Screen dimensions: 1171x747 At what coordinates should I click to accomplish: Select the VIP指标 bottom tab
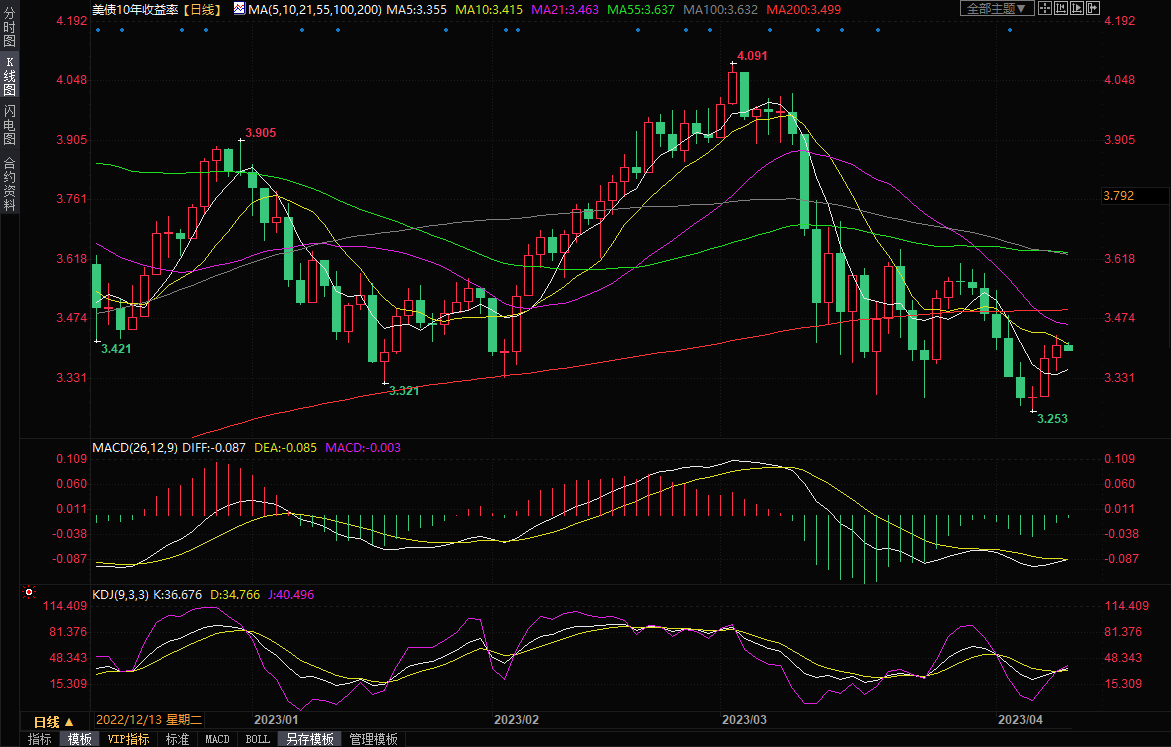128,739
